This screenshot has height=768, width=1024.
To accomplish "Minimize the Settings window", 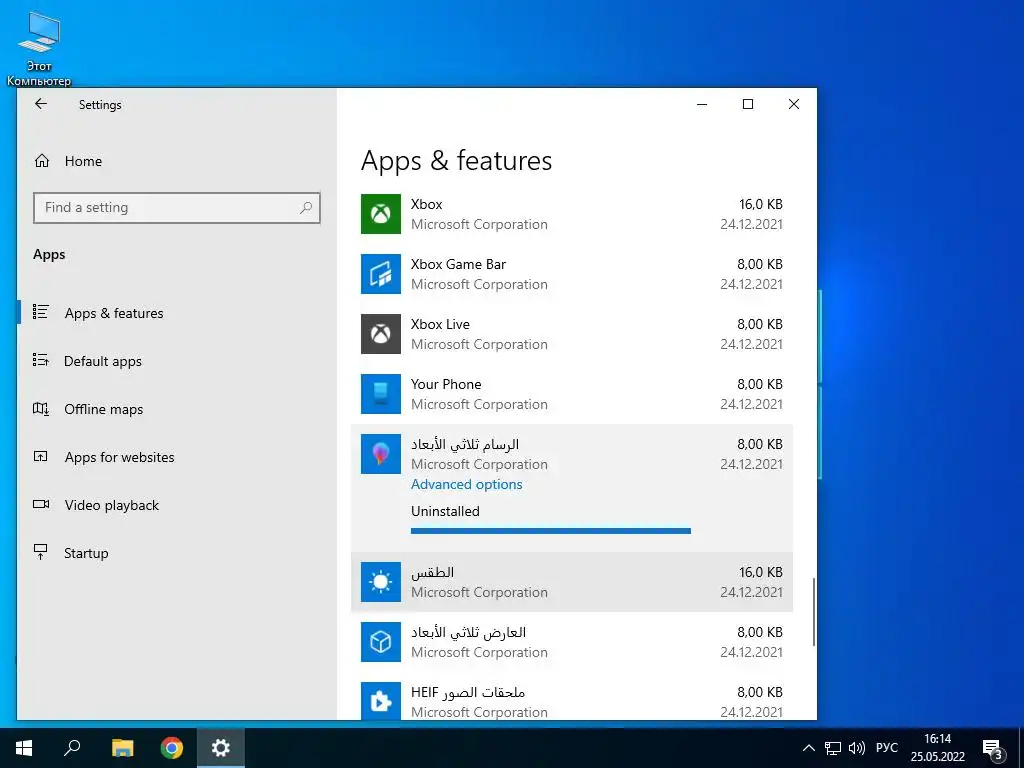I will (702, 104).
